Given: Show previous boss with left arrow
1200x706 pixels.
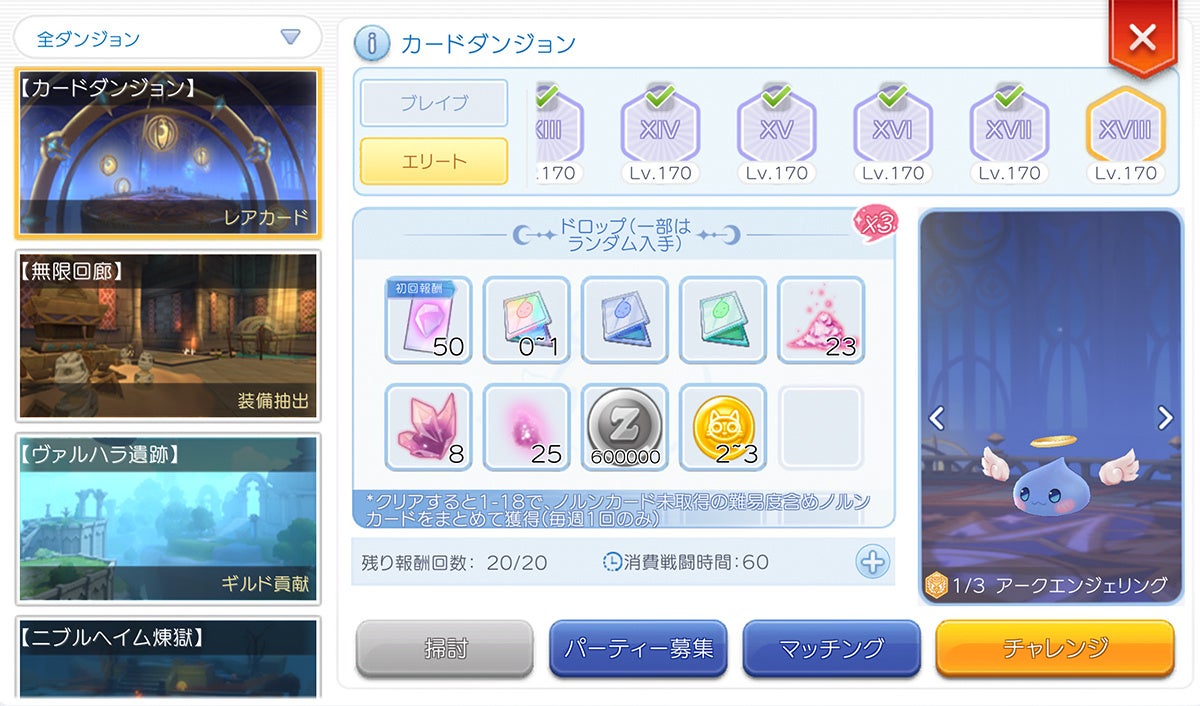Looking at the screenshot, I should 936,418.
